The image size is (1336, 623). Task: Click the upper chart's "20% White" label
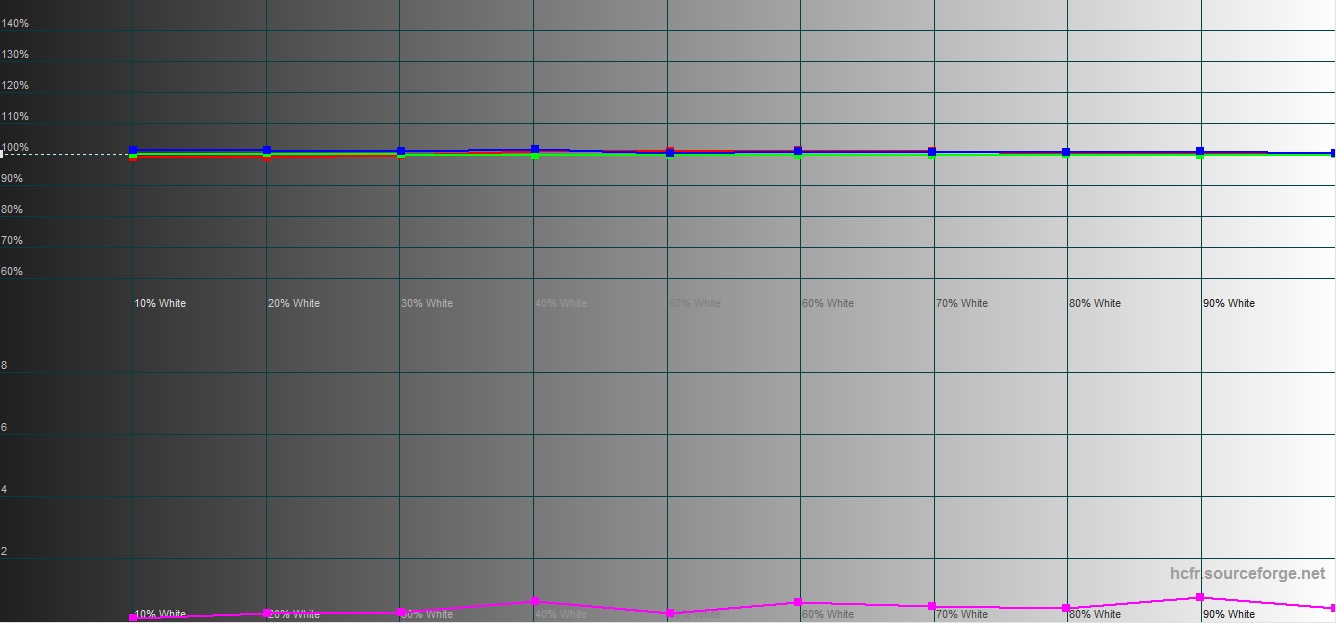(294, 303)
